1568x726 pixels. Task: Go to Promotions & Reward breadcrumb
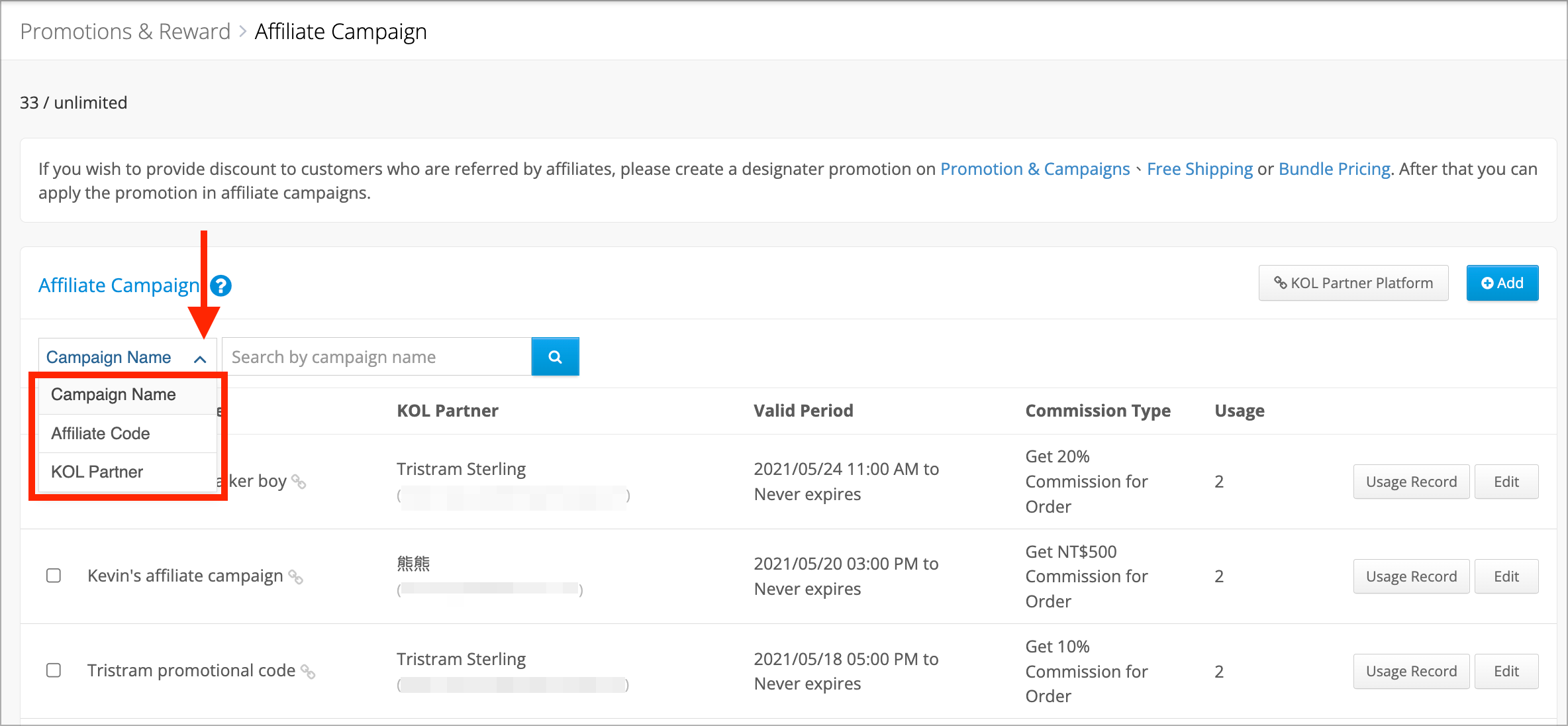click(125, 31)
